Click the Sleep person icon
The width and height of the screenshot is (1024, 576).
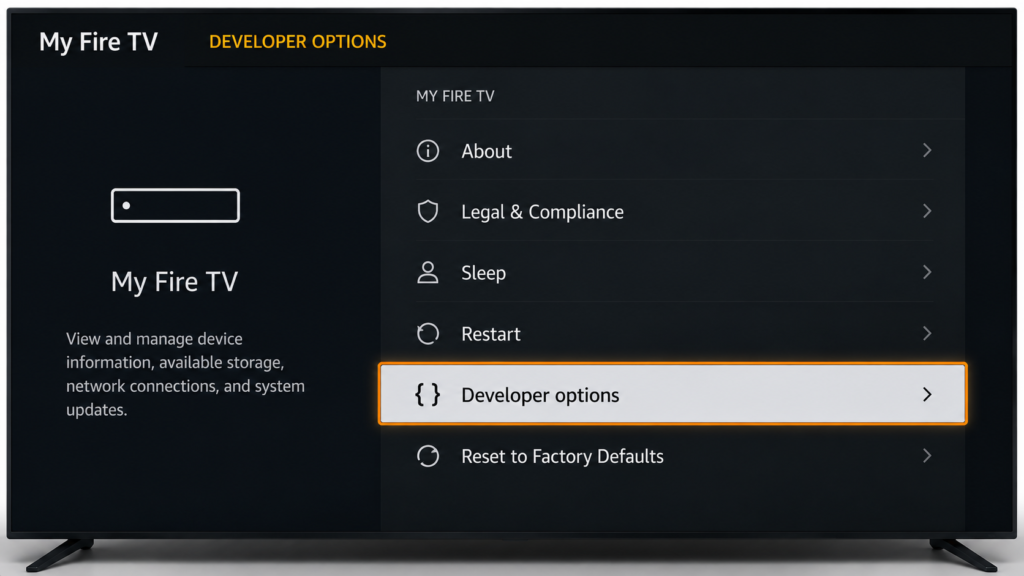(428, 272)
